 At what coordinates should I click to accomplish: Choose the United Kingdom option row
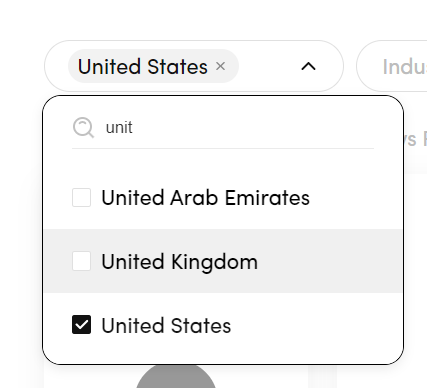pyautogui.click(x=223, y=261)
